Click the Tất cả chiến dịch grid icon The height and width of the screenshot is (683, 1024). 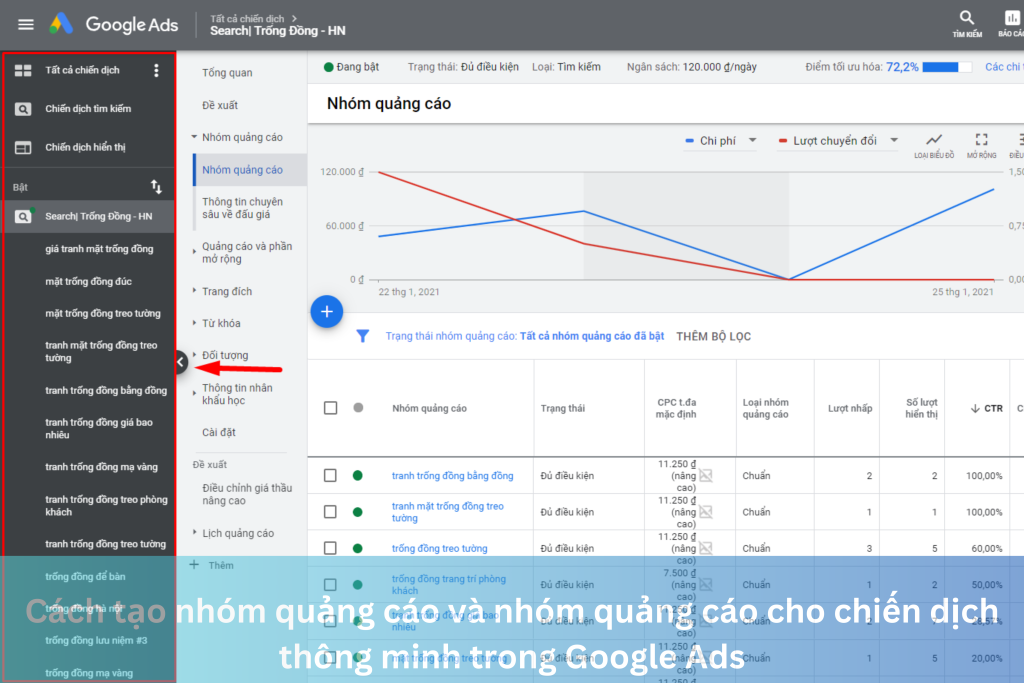[x=23, y=71]
